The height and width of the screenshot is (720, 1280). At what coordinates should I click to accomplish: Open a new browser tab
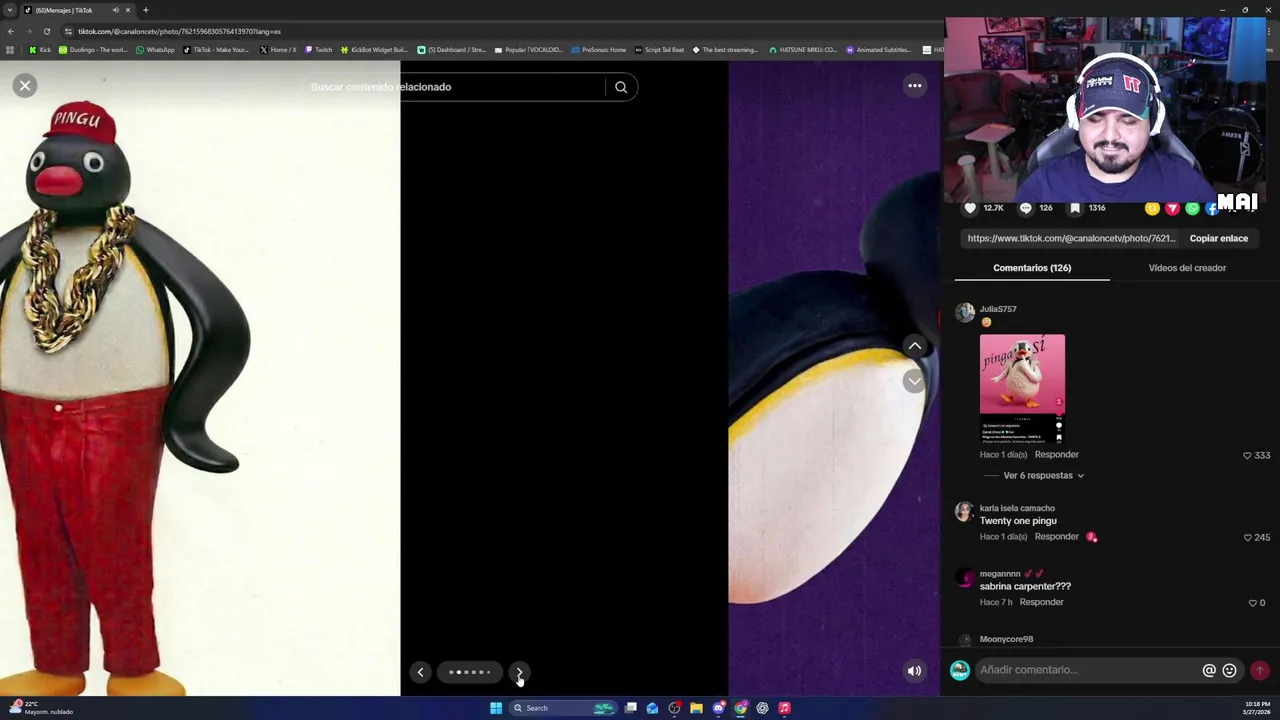[x=146, y=10]
